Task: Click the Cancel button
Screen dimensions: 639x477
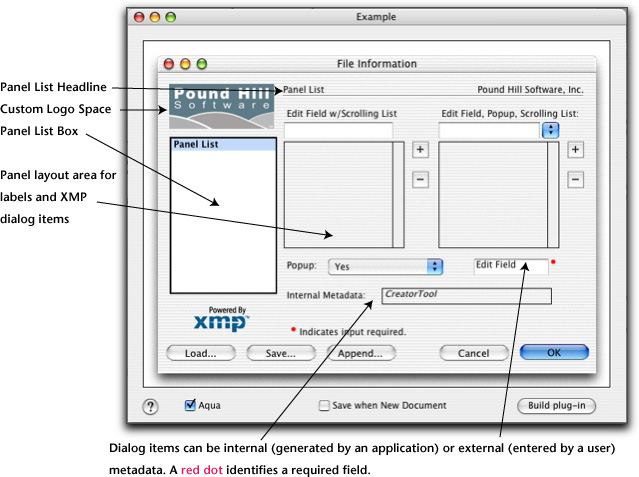Action: pyautogui.click(x=473, y=353)
